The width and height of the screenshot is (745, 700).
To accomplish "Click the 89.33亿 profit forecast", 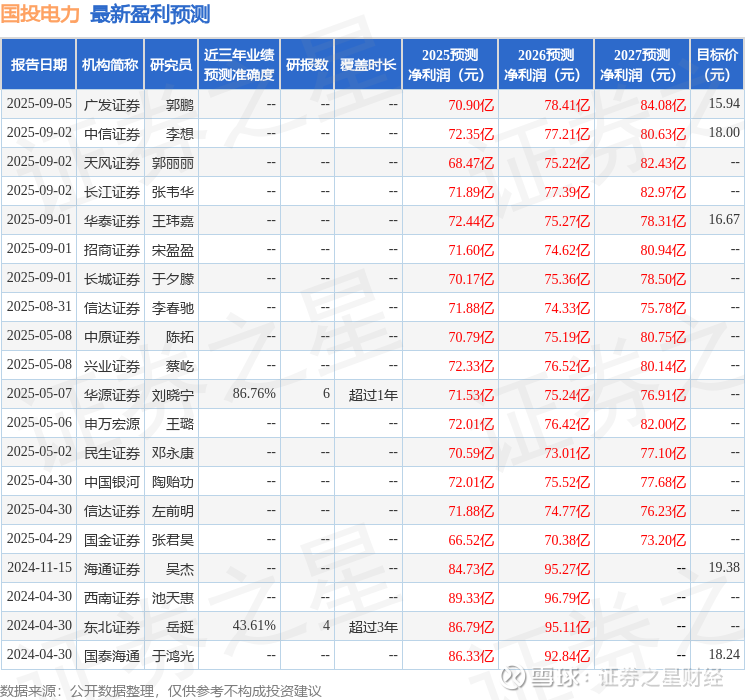I will click(x=471, y=598).
